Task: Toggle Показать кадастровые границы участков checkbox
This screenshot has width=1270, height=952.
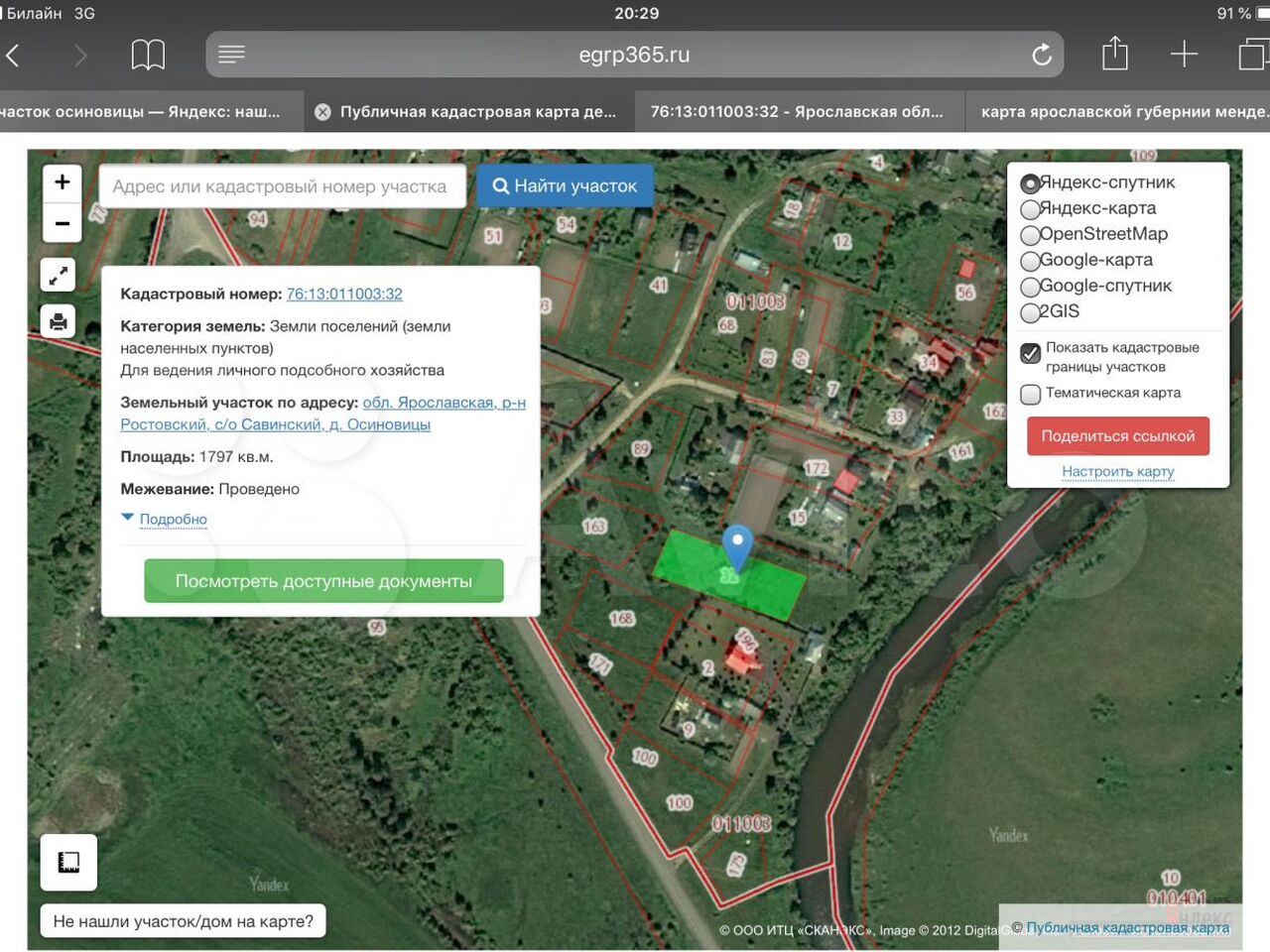Action: 1031,354
